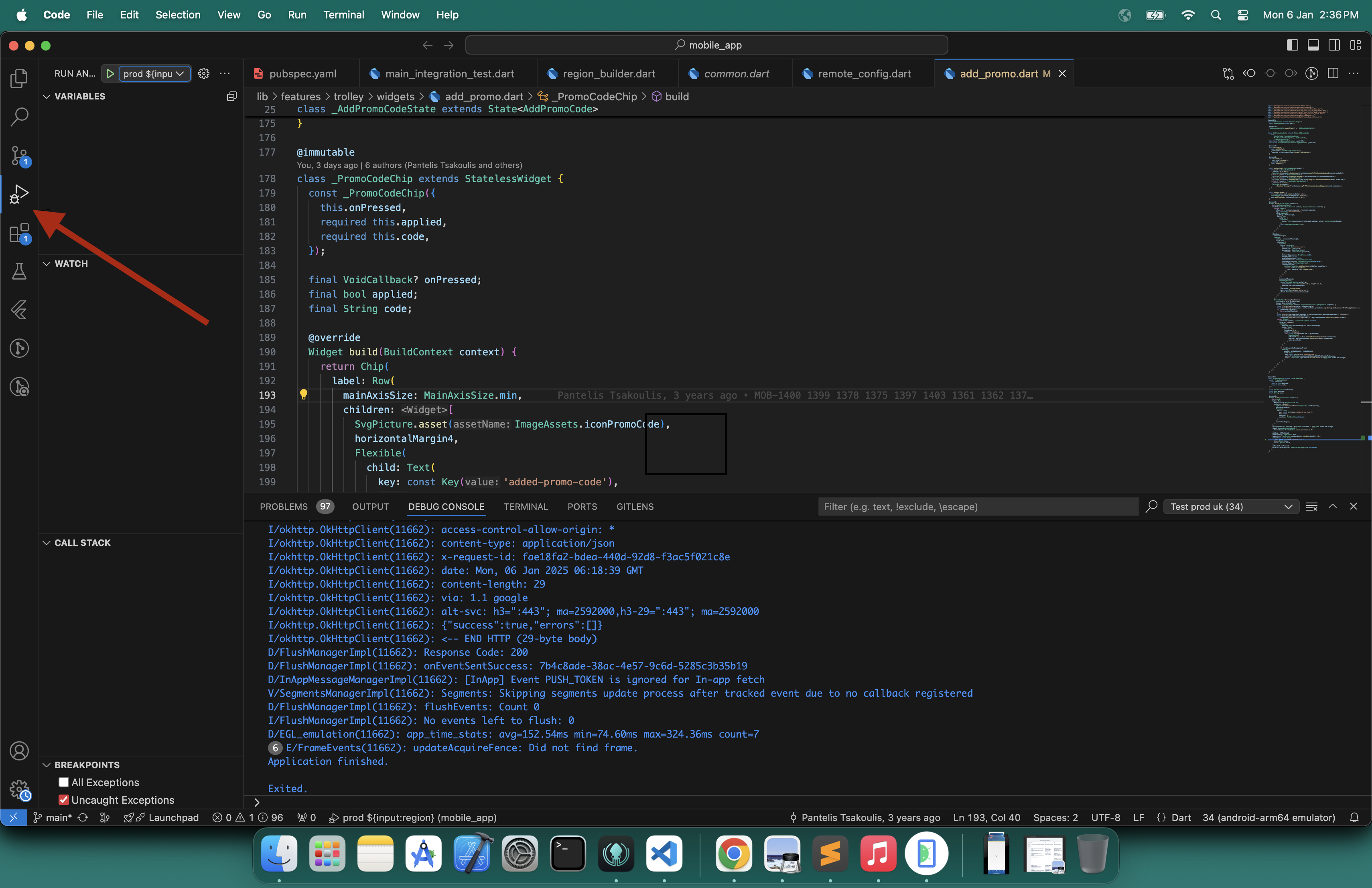Open the Extensions view
This screenshot has height=888, width=1372.
(x=19, y=233)
